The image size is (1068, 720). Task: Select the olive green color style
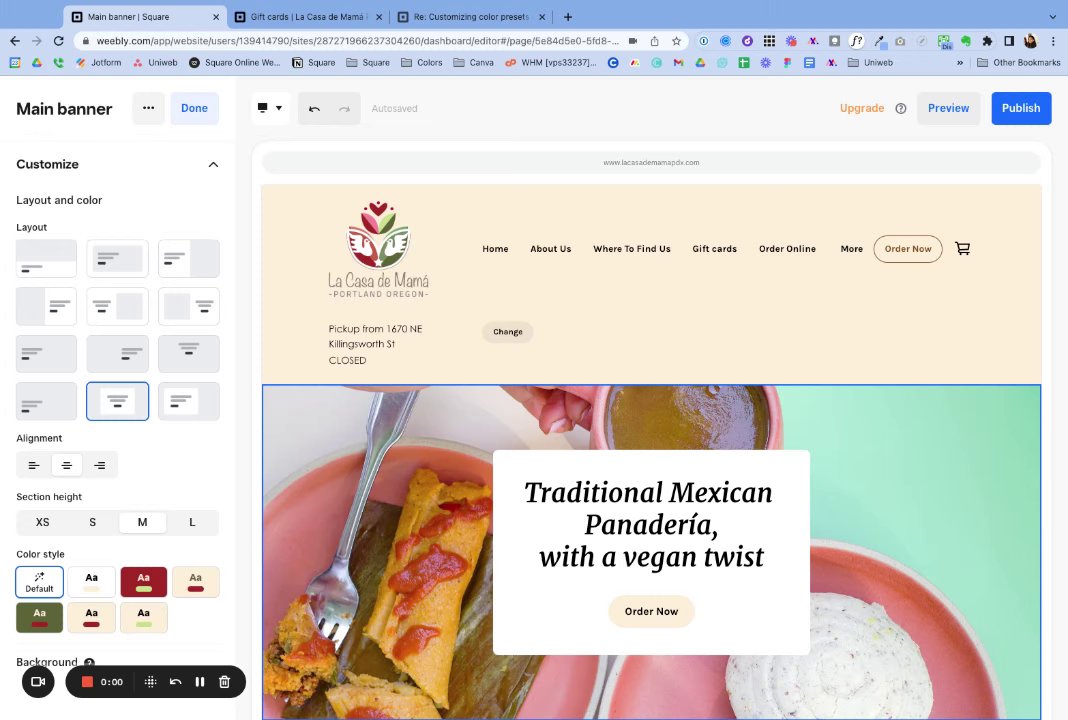pyautogui.click(x=40, y=618)
